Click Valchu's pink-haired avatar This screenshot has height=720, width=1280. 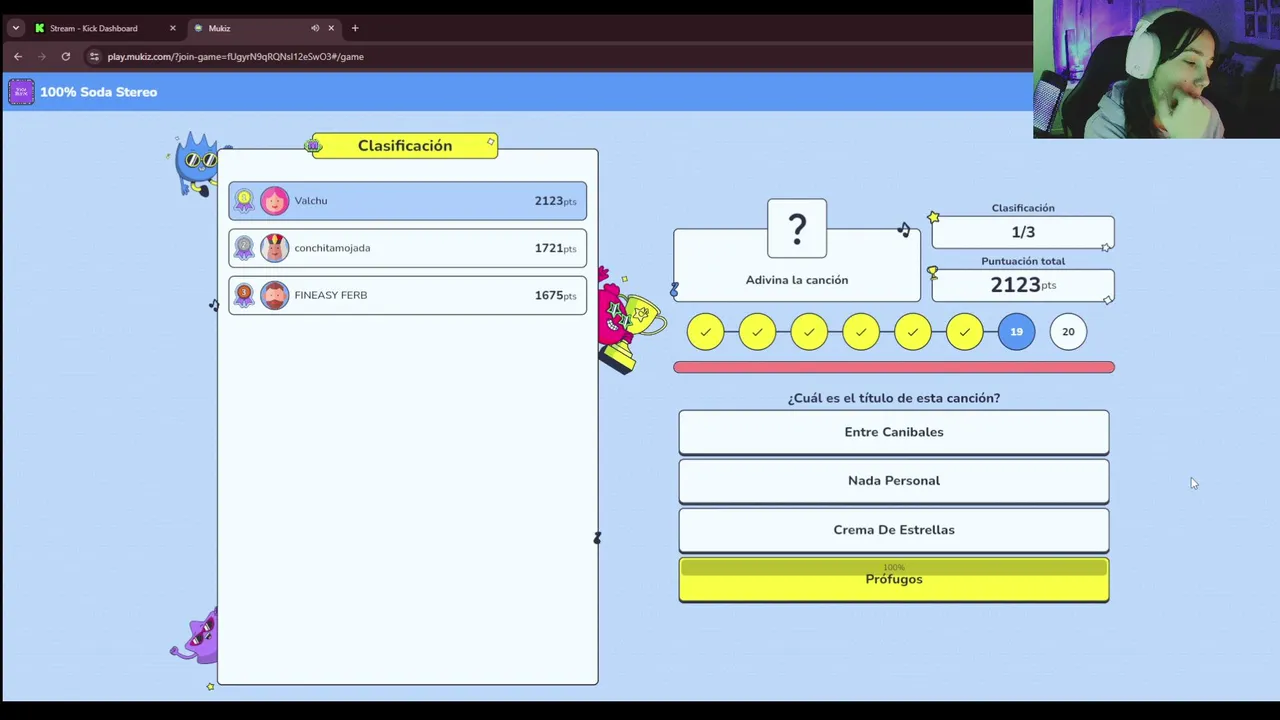click(x=274, y=201)
